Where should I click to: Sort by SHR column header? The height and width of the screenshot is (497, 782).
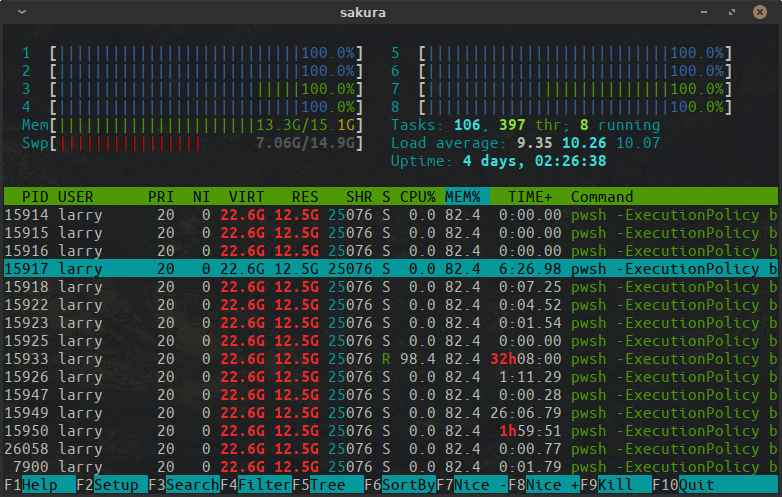click(x=359, y=196)
